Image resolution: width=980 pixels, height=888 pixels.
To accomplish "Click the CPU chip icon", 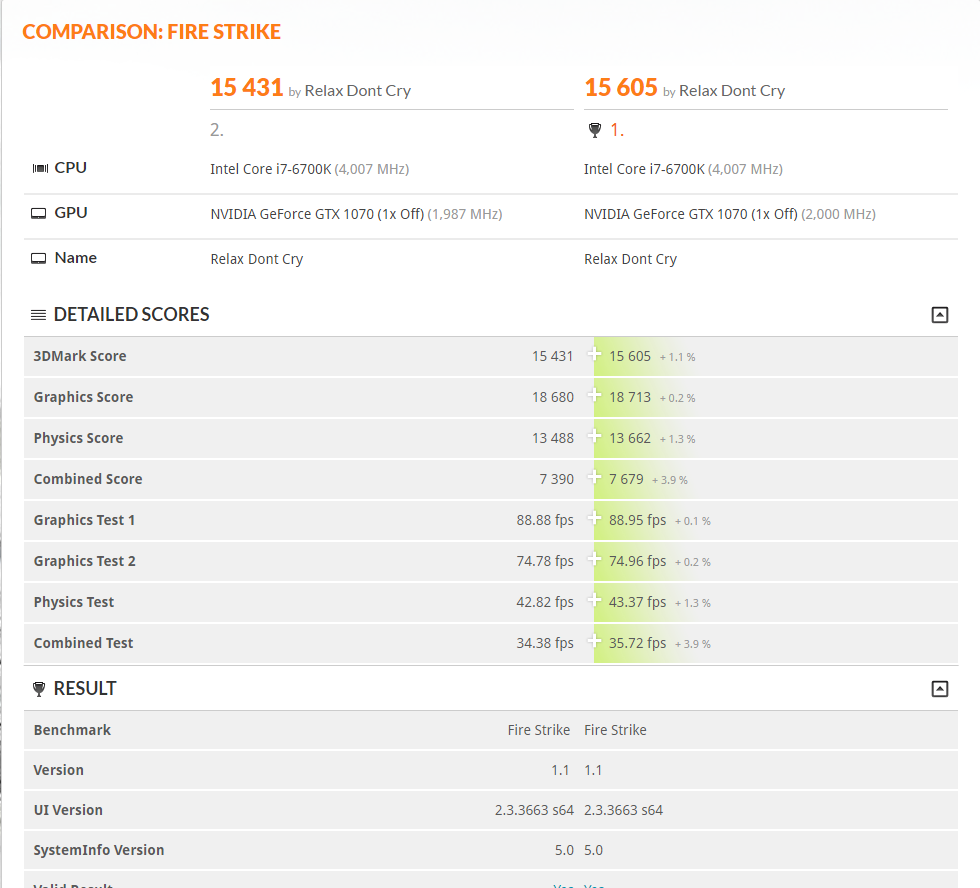I will pos(40,168).
